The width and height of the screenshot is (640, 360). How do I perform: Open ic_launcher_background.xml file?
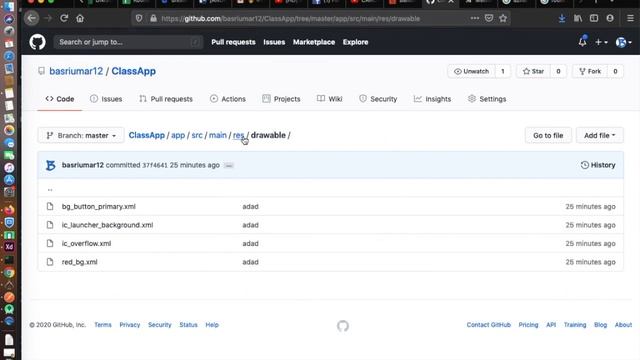point(107,225)
